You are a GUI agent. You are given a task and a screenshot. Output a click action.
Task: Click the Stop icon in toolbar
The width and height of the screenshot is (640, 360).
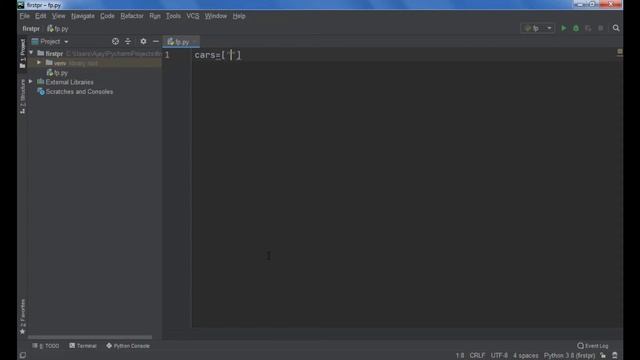[600, 28]
